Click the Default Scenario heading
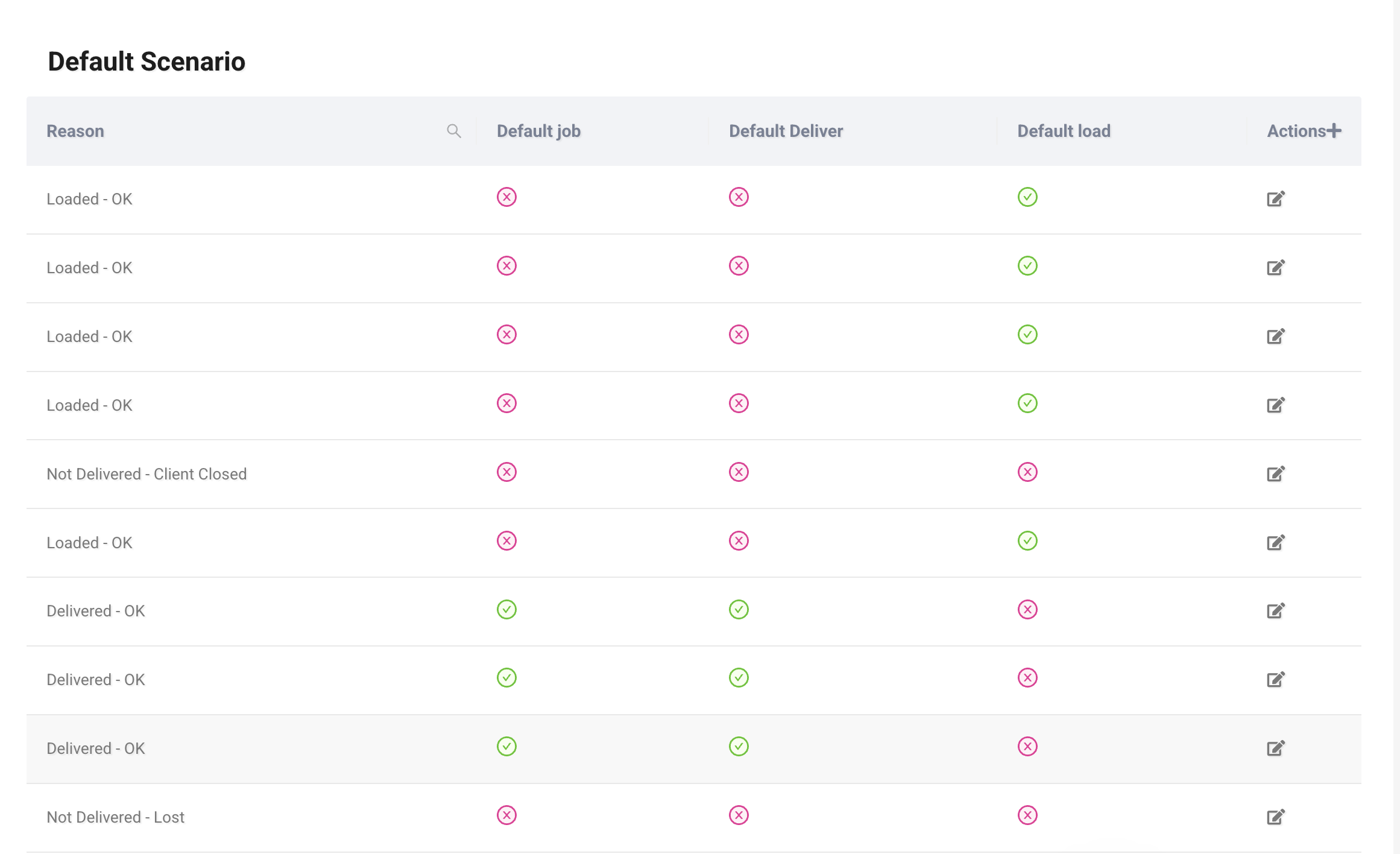The height and width of the screenshot is (854, 1400). tap(146, 60)
